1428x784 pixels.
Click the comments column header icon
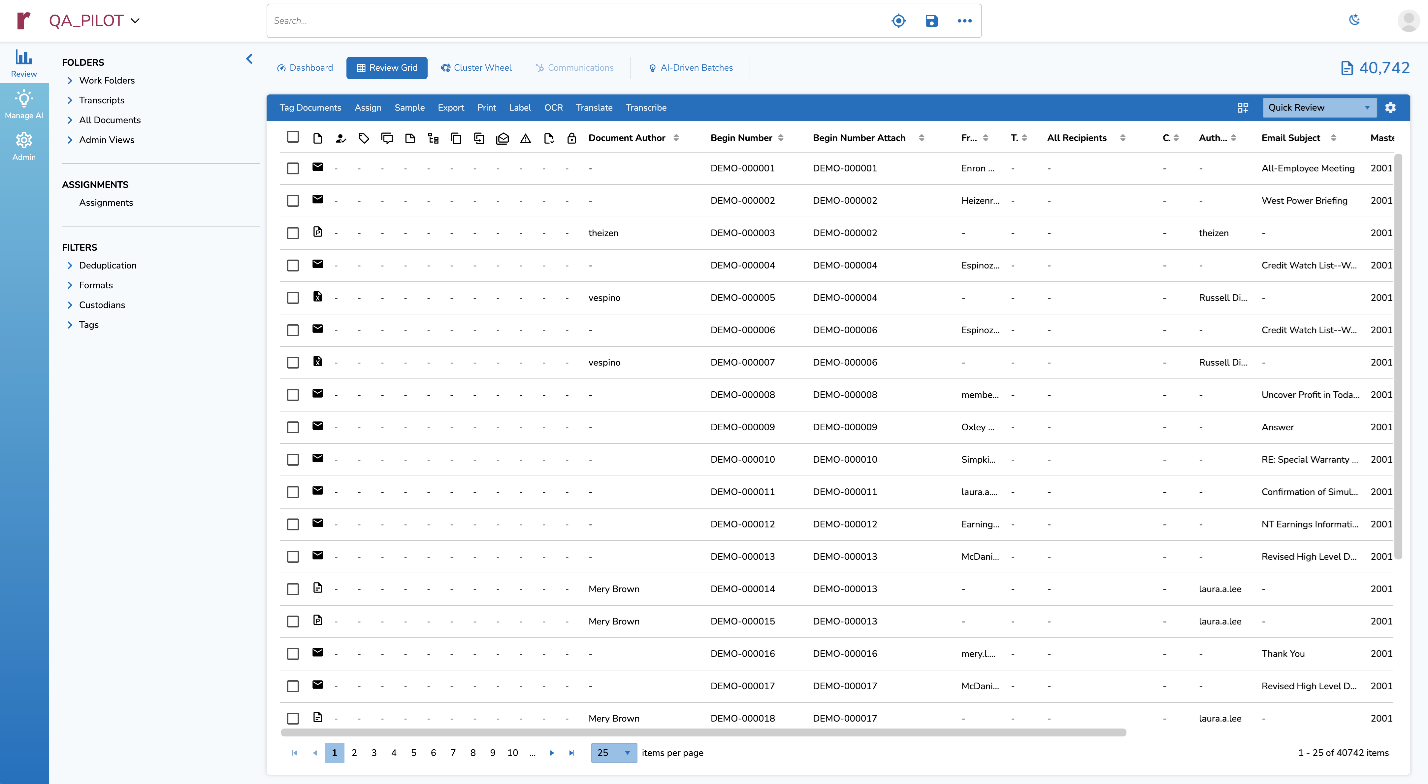click(x=387, y=138)
